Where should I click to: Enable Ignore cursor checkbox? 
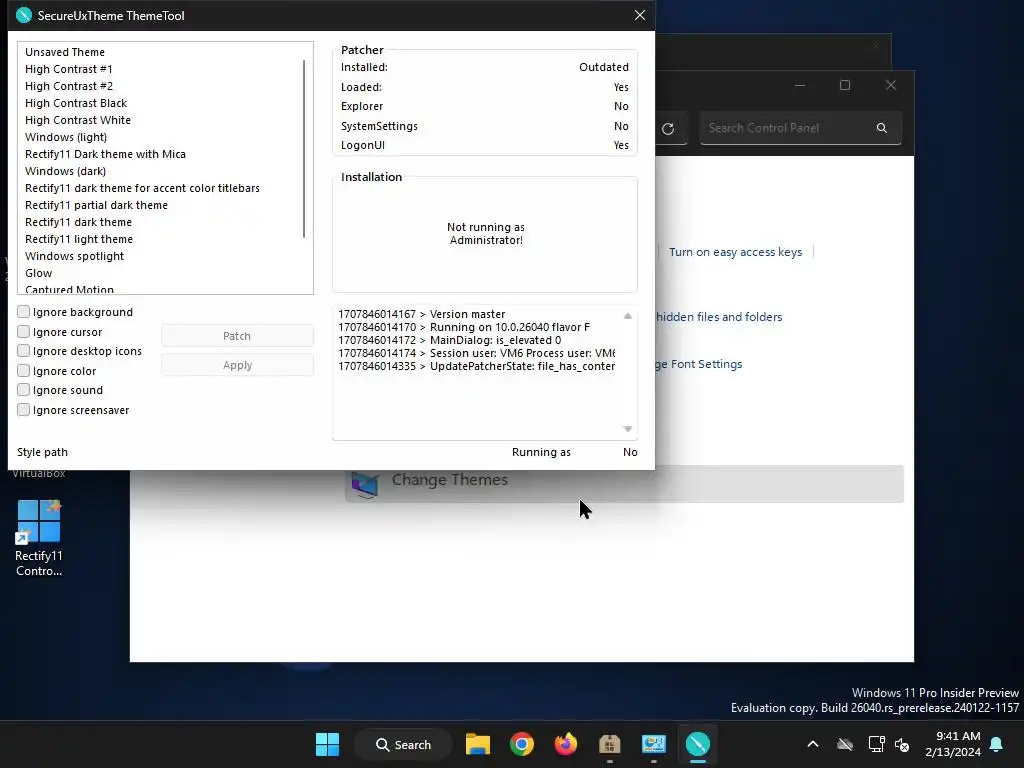[x=24, y=331]
